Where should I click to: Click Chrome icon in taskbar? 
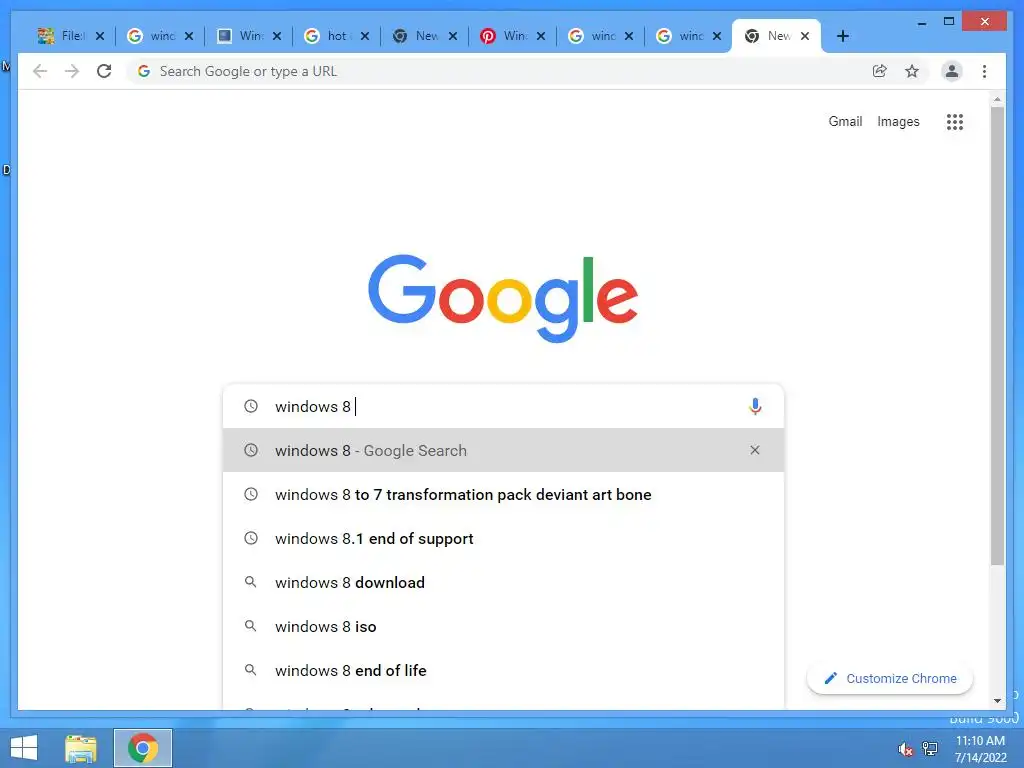point(143,748)
